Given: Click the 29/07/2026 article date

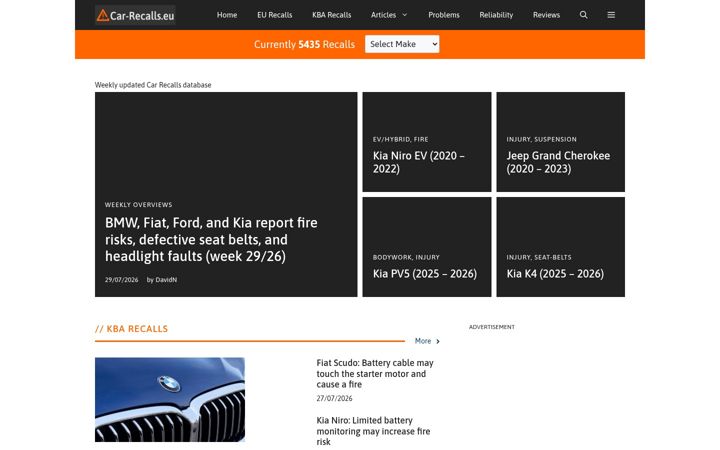Looking at the screenshot, I should 121,280.
